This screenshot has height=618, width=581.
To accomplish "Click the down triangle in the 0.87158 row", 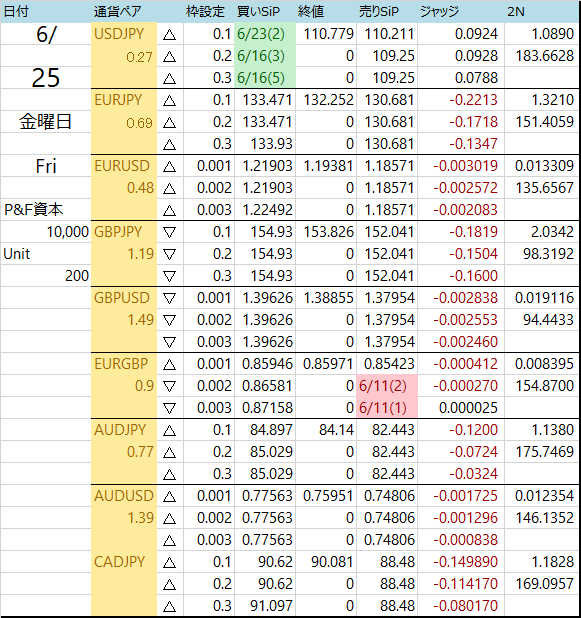I will [x=169, y=408].
